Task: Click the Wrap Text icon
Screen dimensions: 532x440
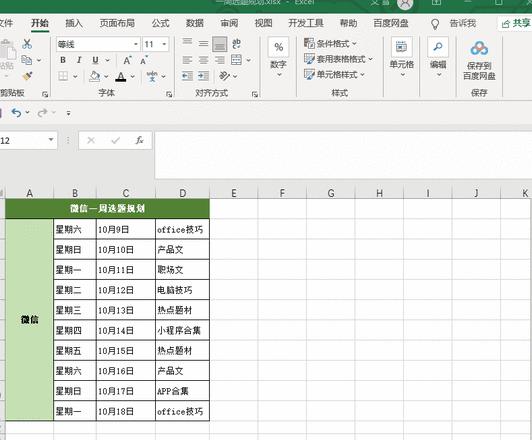Action: [x=236, y=43]
